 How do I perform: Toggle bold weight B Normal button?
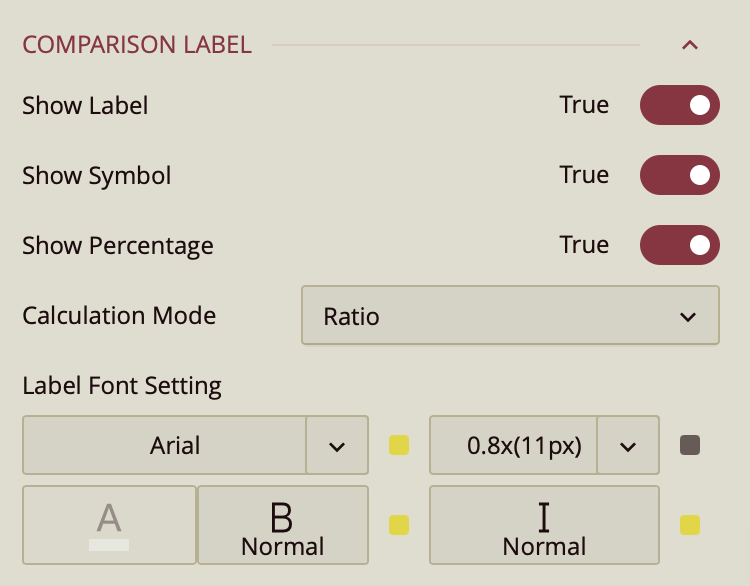click(x=283, y=525)
